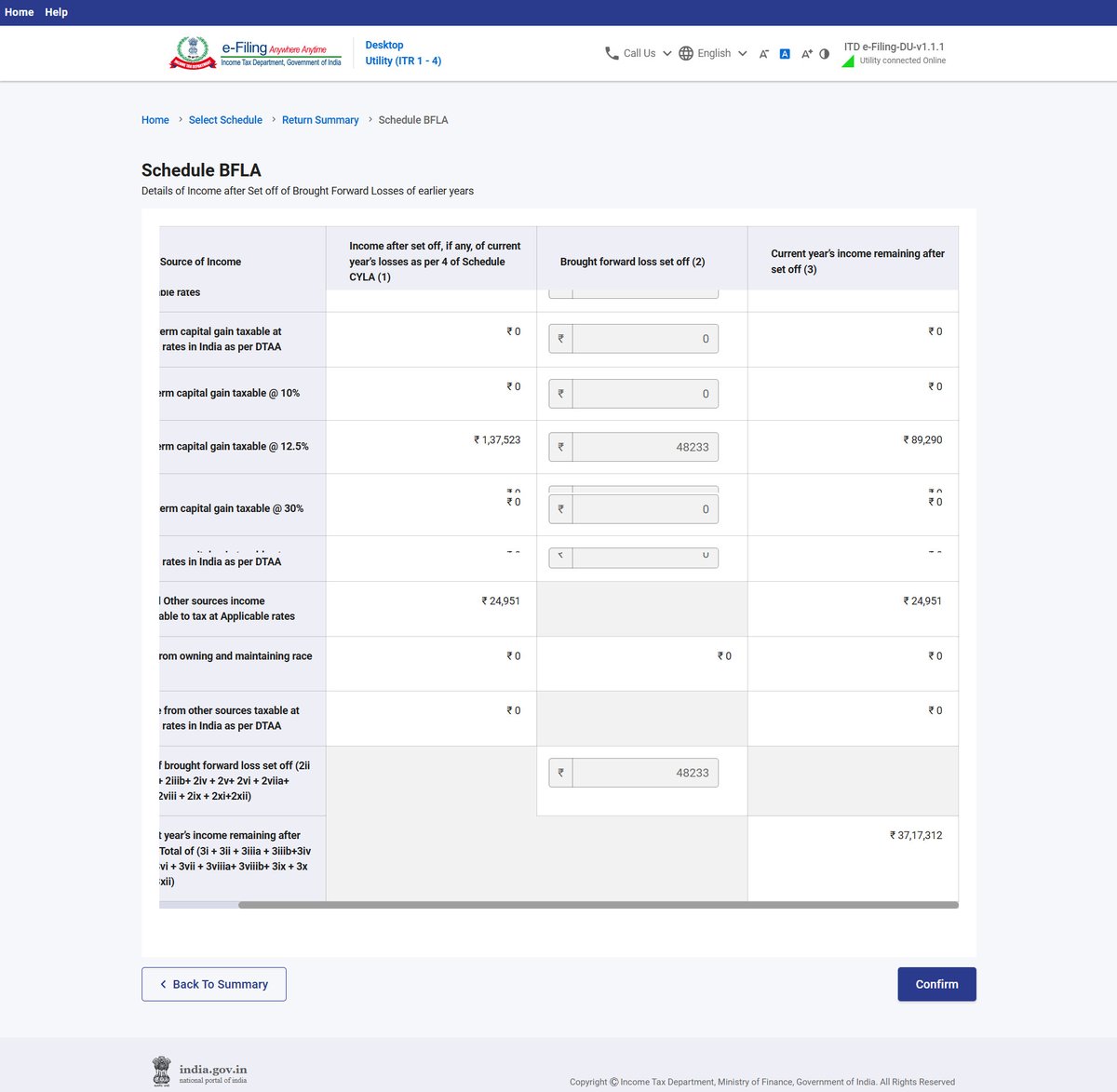Open Select Schedule breadcrumb link
This screenshot has width=1117, height=1092.
[x=225, y=120]
